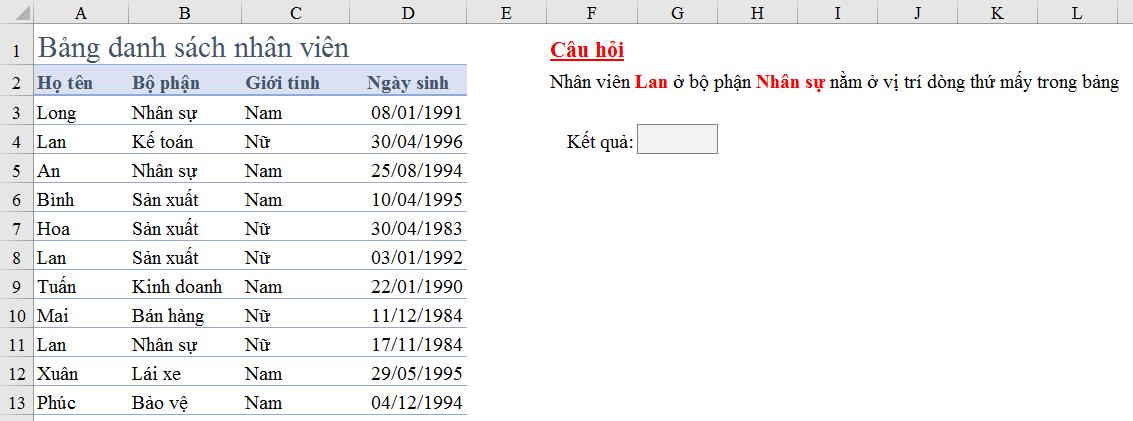The image size is (1133, 421).
Task: Select the birthdate cell 08/01/1991
Action: (x=416, y=113)
